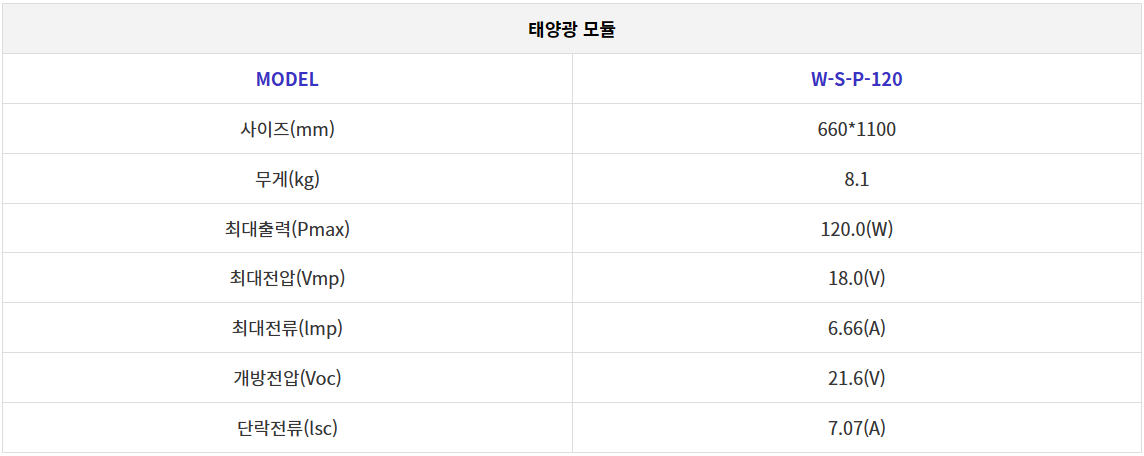Select the 개방전압(Voc) label
This screenshot has height=456, width=1144.
(x=287, y=379)
